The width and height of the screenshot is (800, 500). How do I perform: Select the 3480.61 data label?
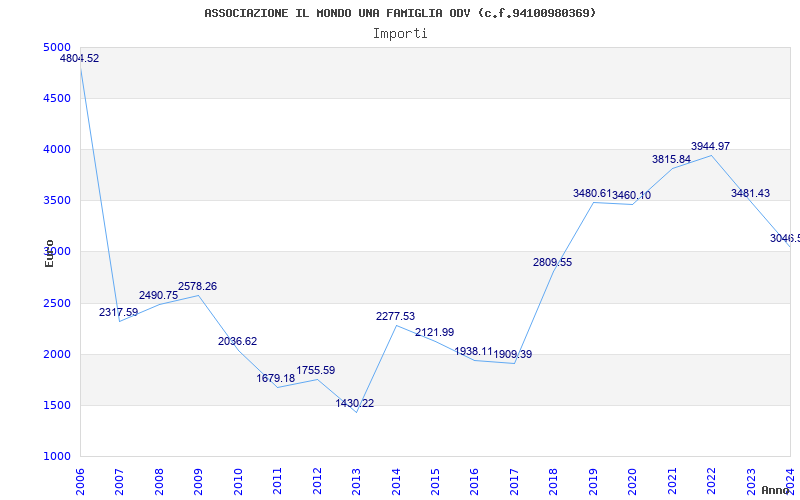(592, 193)
